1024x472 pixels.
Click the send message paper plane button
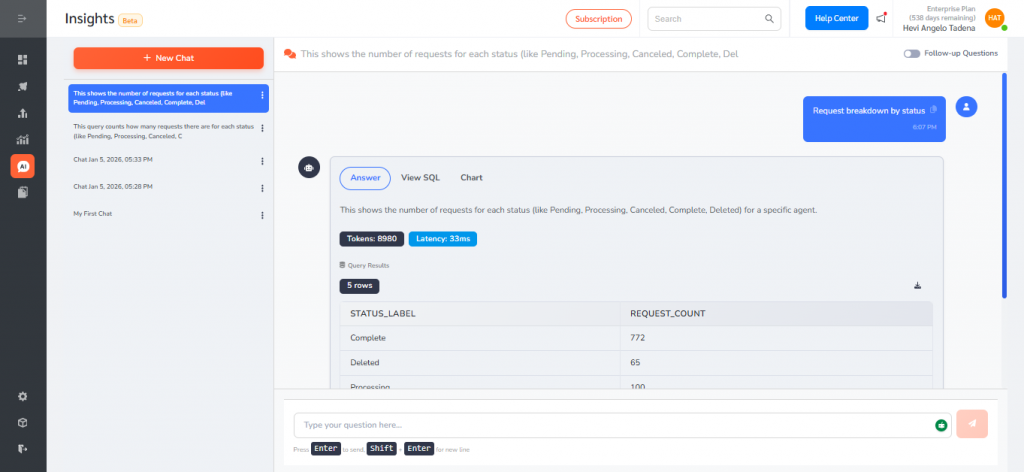(x=972, y=424)
